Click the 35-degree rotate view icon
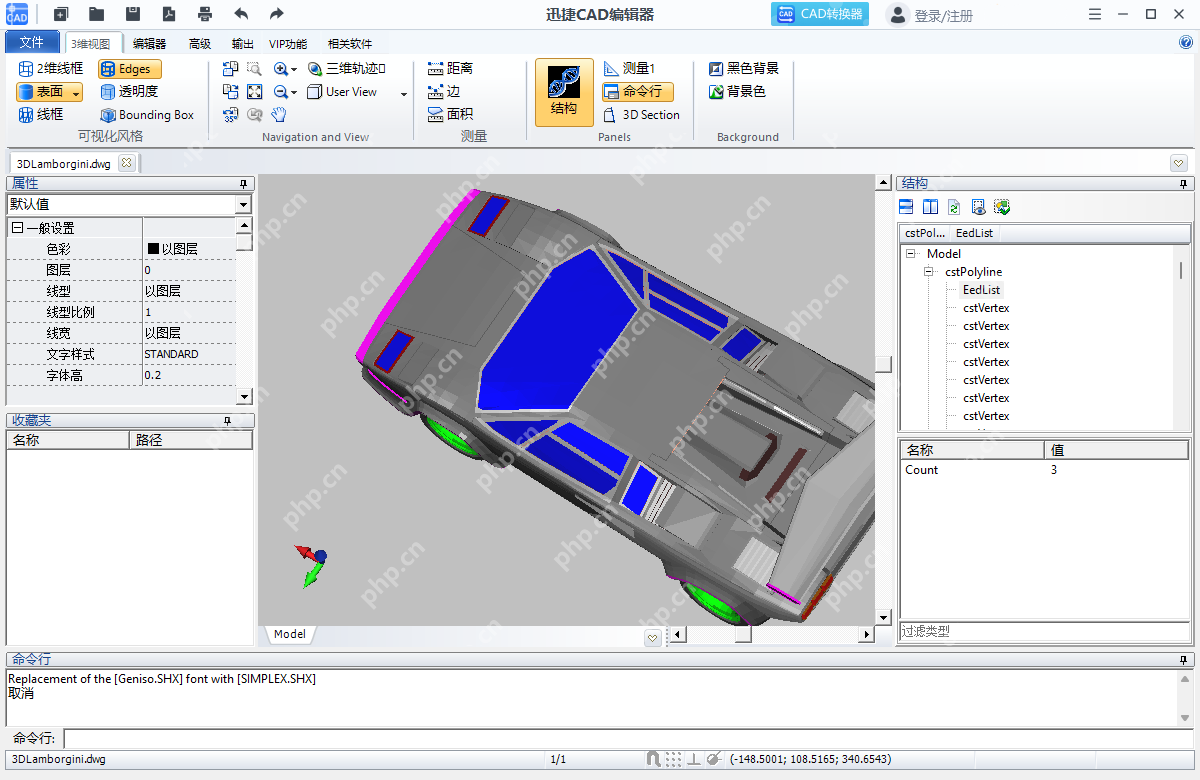The image size is (1200, 780). tap(231, 115)
